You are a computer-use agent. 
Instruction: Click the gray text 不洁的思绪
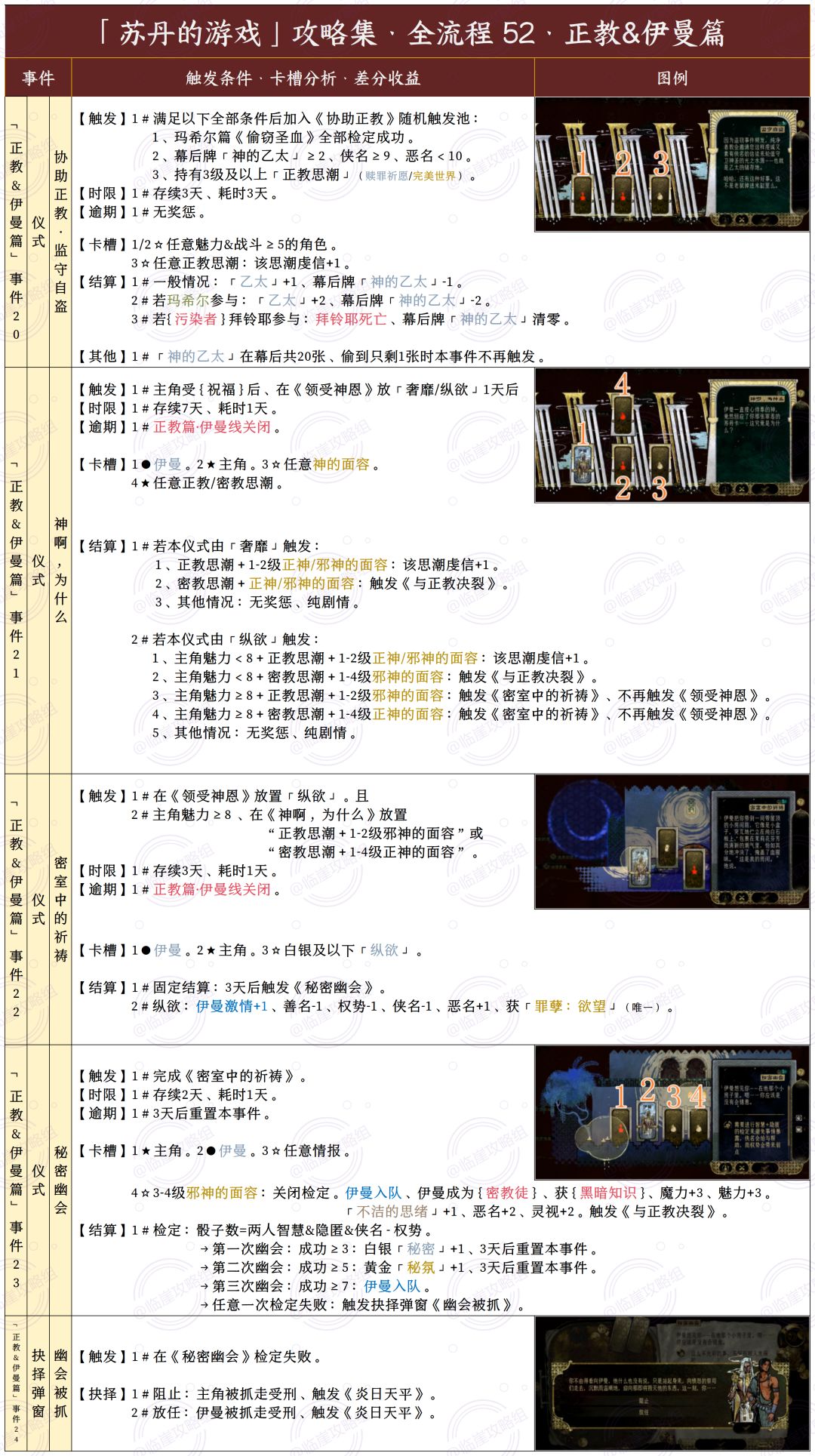point(392,1211)
